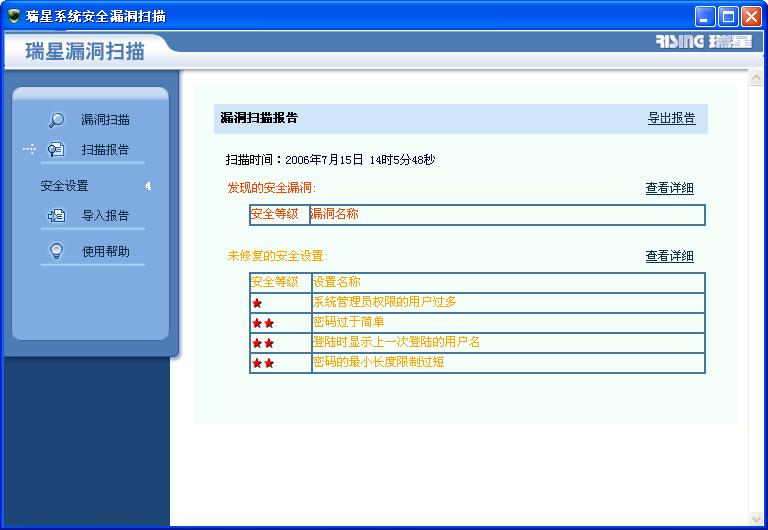Close the 瑞星系统安全漏洞扫描 window
Viewport: 768px width, 530px height.
point(751,17)
